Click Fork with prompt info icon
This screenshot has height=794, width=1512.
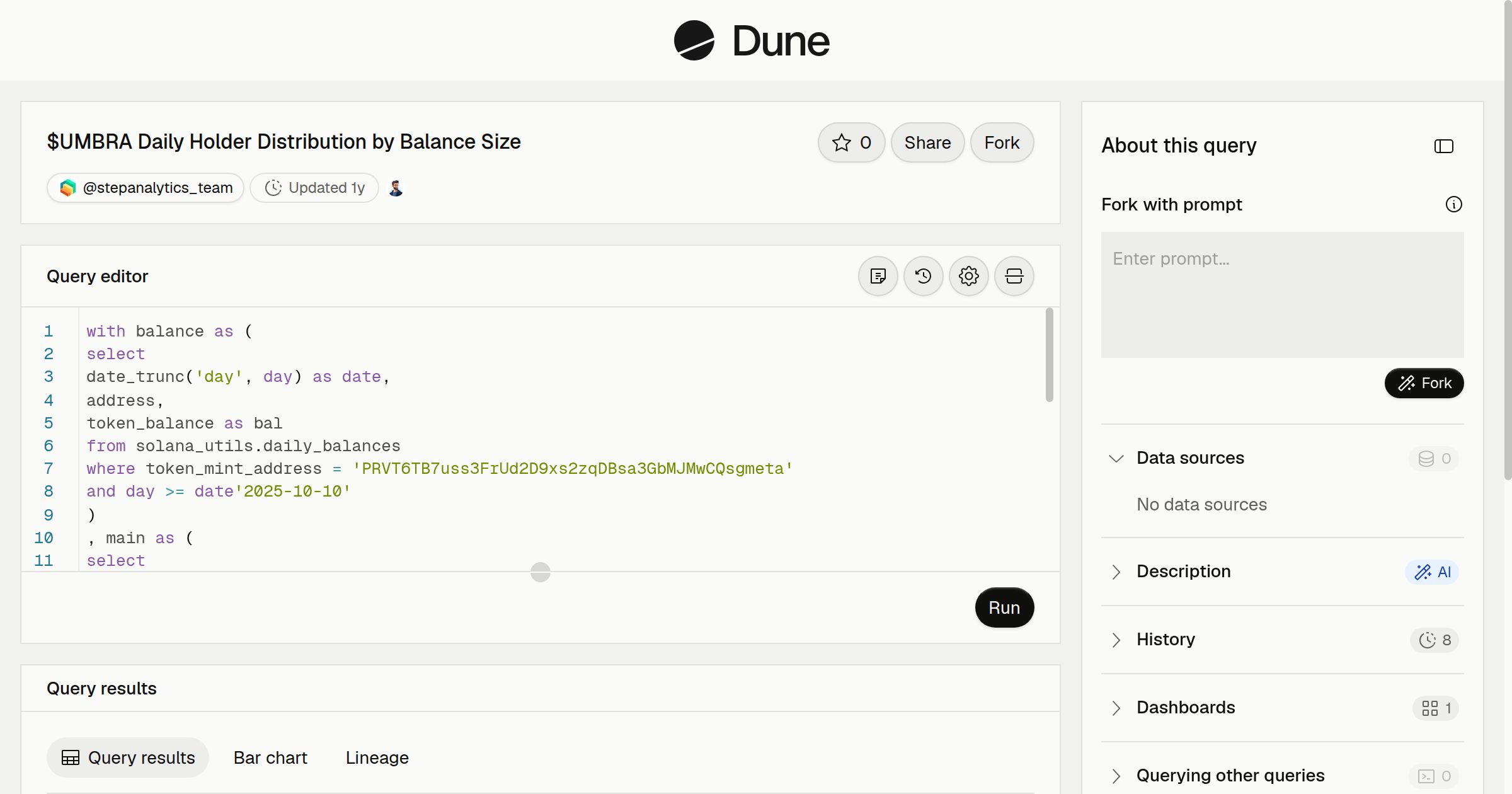[1453, 204]
